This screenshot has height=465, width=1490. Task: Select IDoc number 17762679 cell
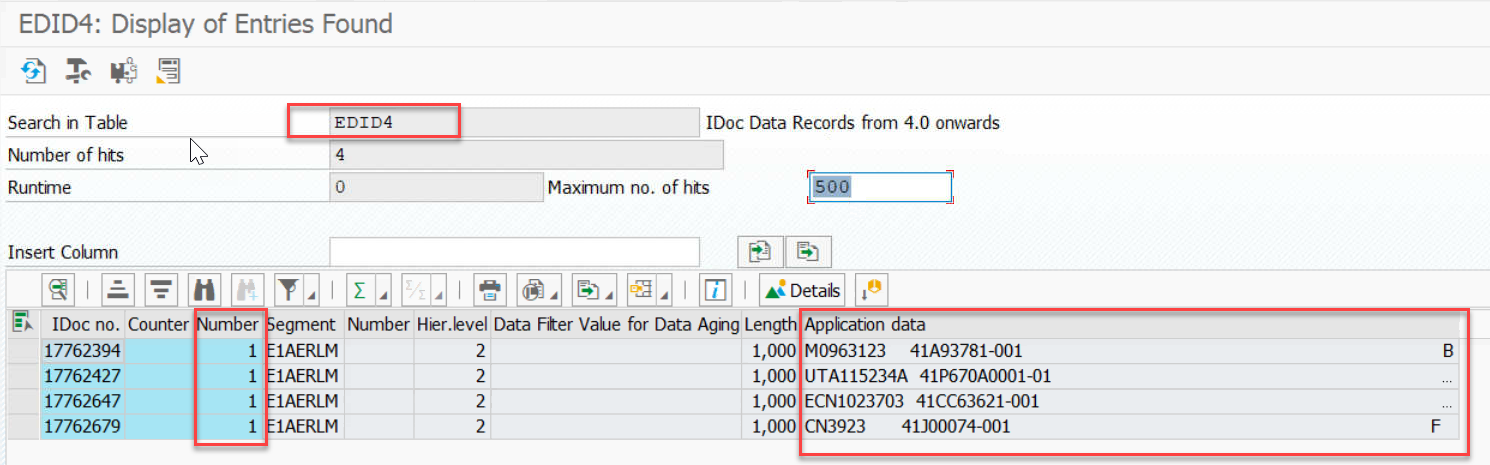coord(84,426)
